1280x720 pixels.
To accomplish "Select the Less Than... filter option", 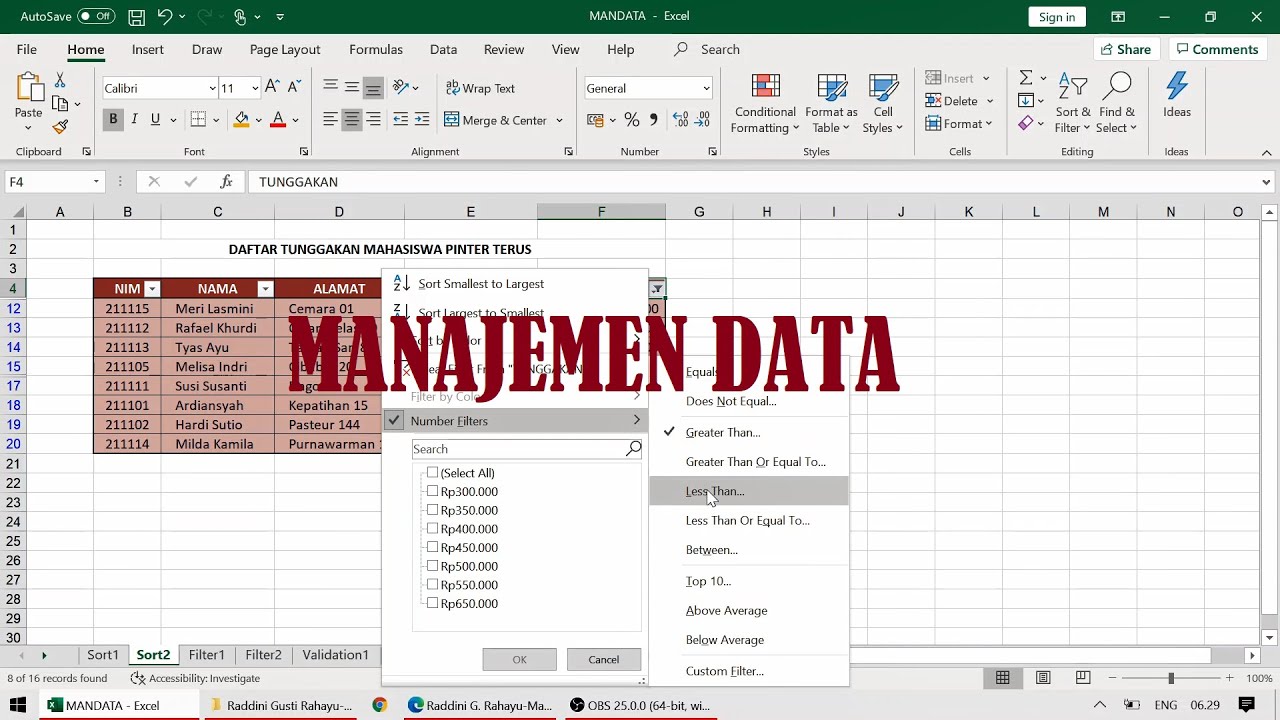I will (x=748, y=491).
